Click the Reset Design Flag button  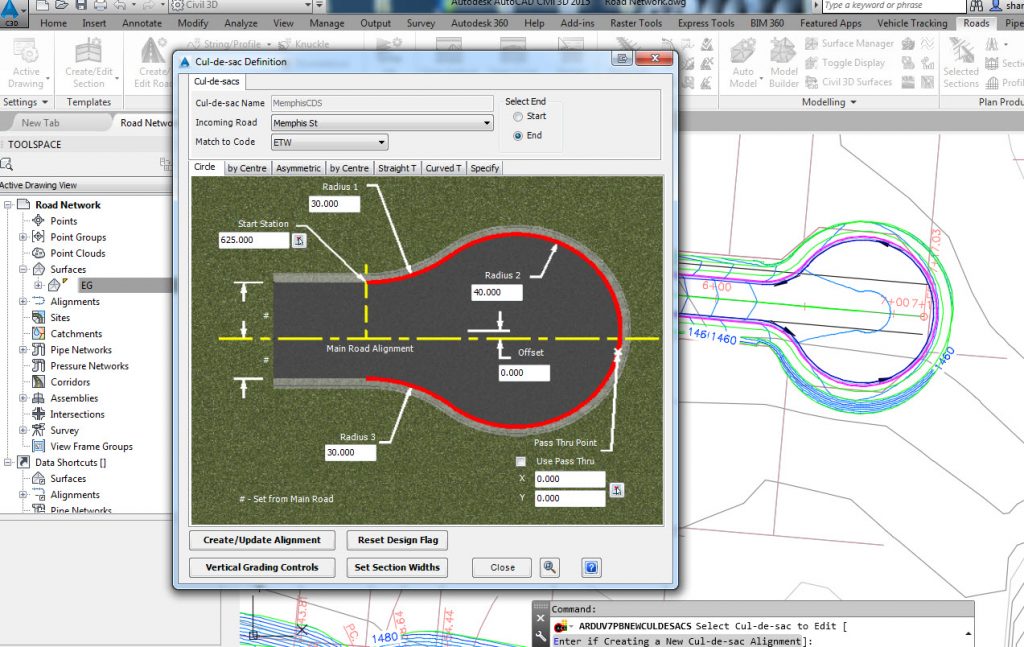point(397,540)
